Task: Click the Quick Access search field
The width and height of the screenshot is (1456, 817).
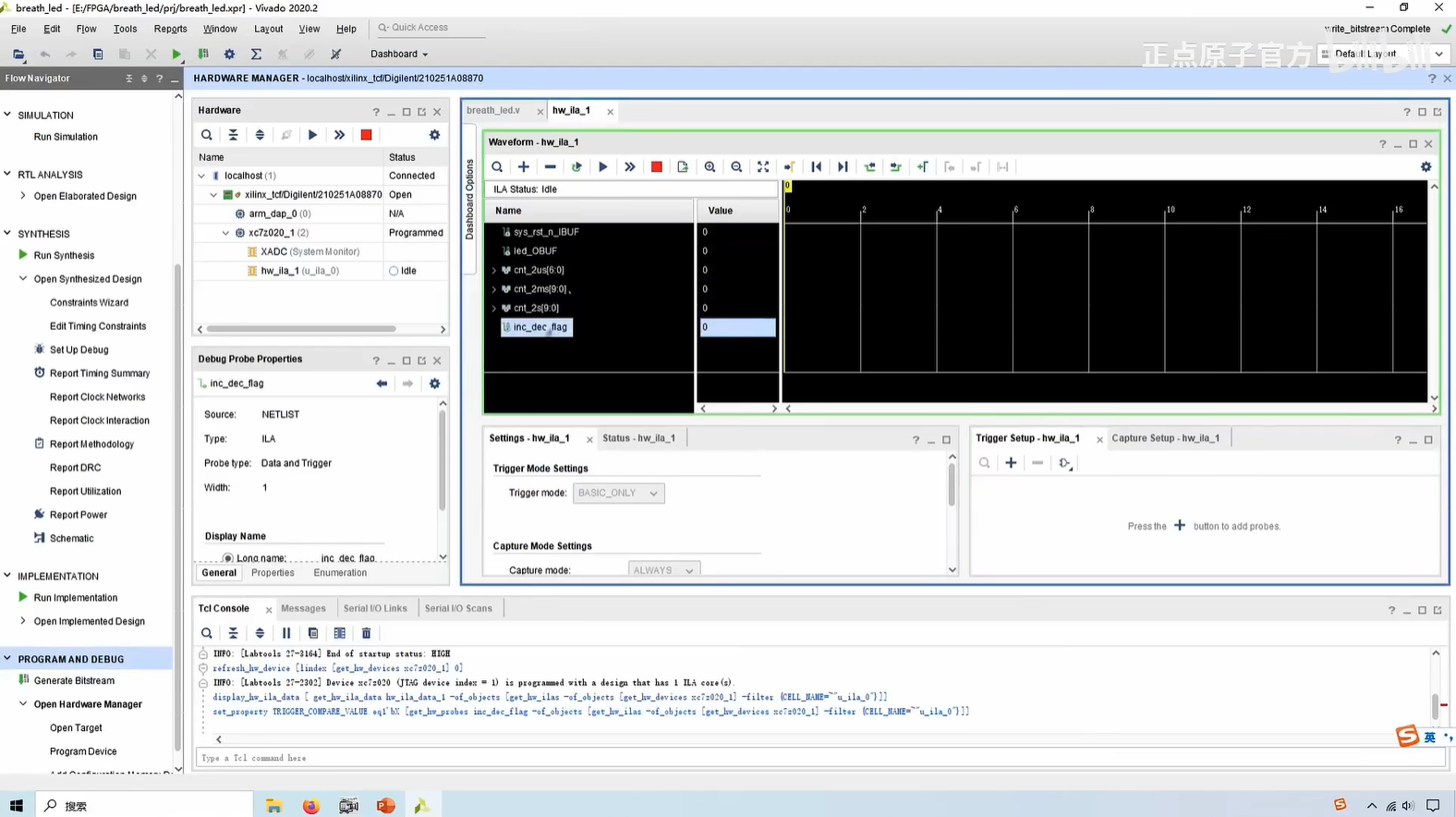Action: 430,28
